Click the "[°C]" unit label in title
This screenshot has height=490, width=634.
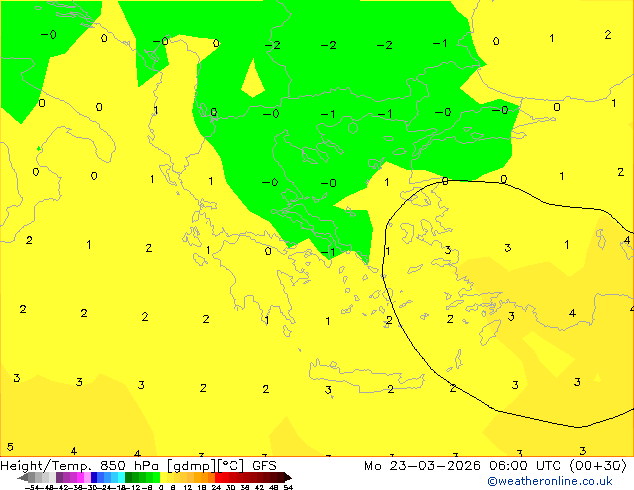pyautogui.click(x=231, y=466)
